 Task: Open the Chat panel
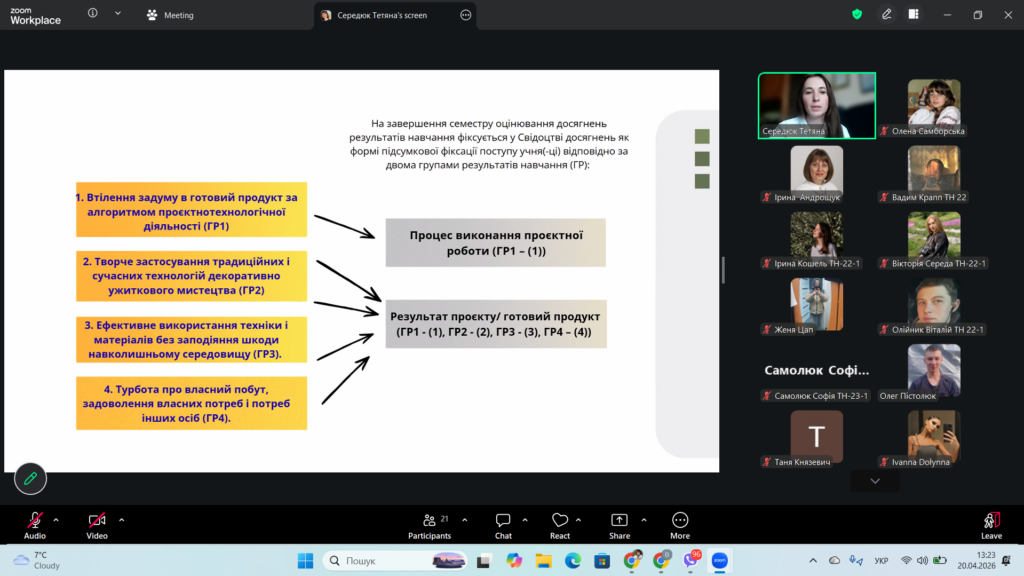(503, 523)
